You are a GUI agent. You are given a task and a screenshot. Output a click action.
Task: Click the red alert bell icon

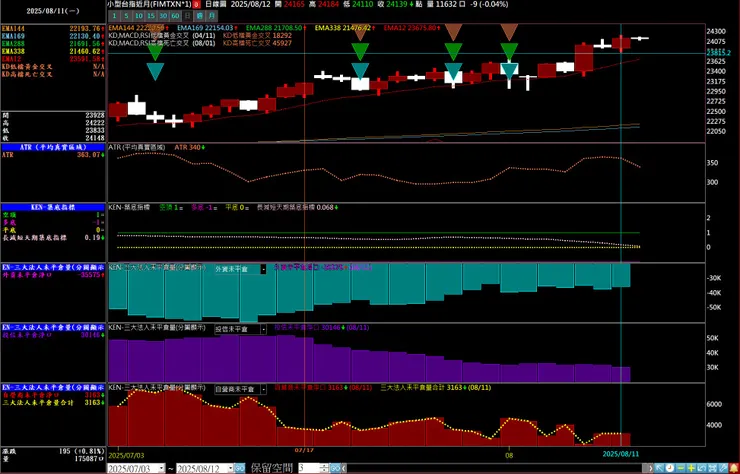coord(734,468)
